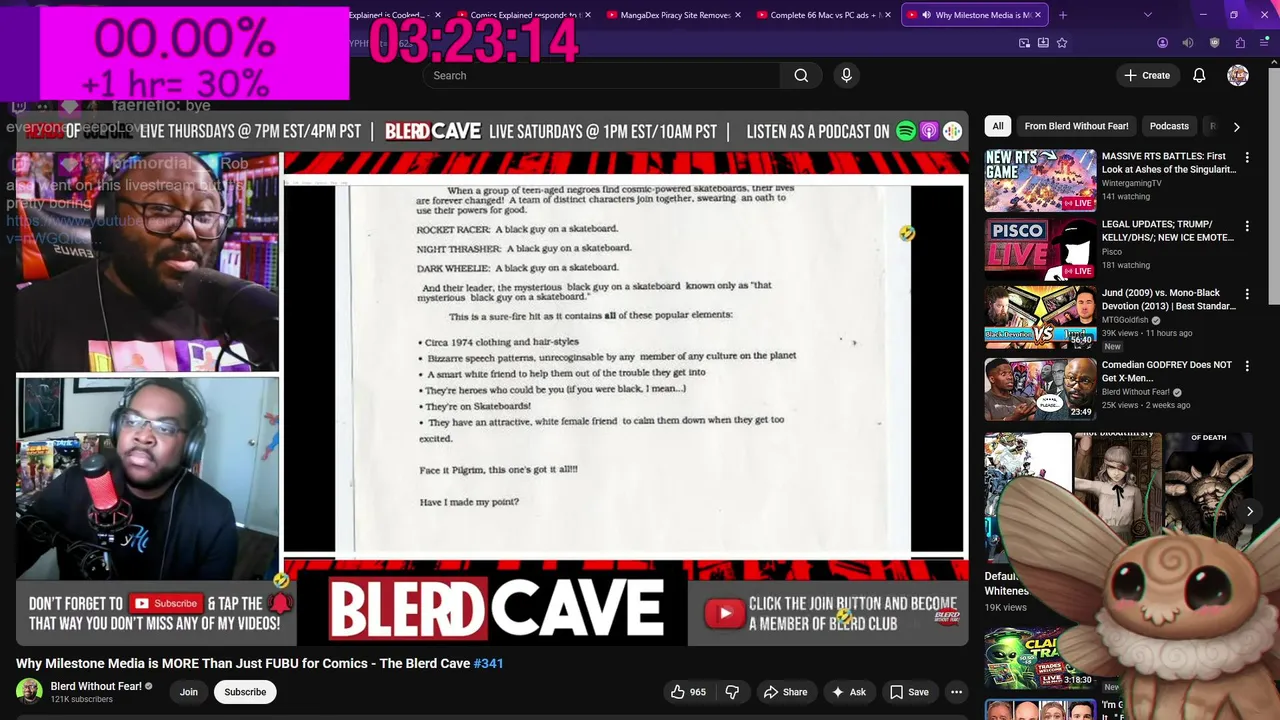Click the WintergamingTV channel name
The height and width of the screenshot is (720, 1280).
coord(1131,184)
